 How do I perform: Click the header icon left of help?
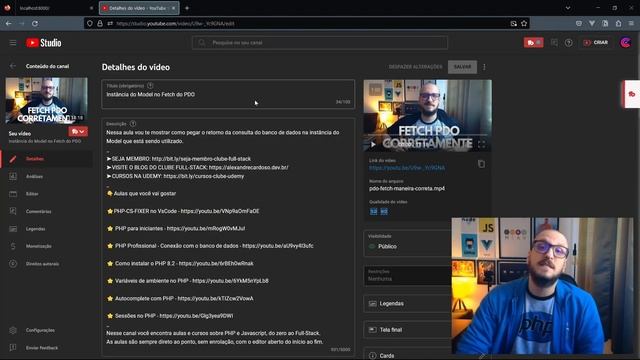[554, 42]
